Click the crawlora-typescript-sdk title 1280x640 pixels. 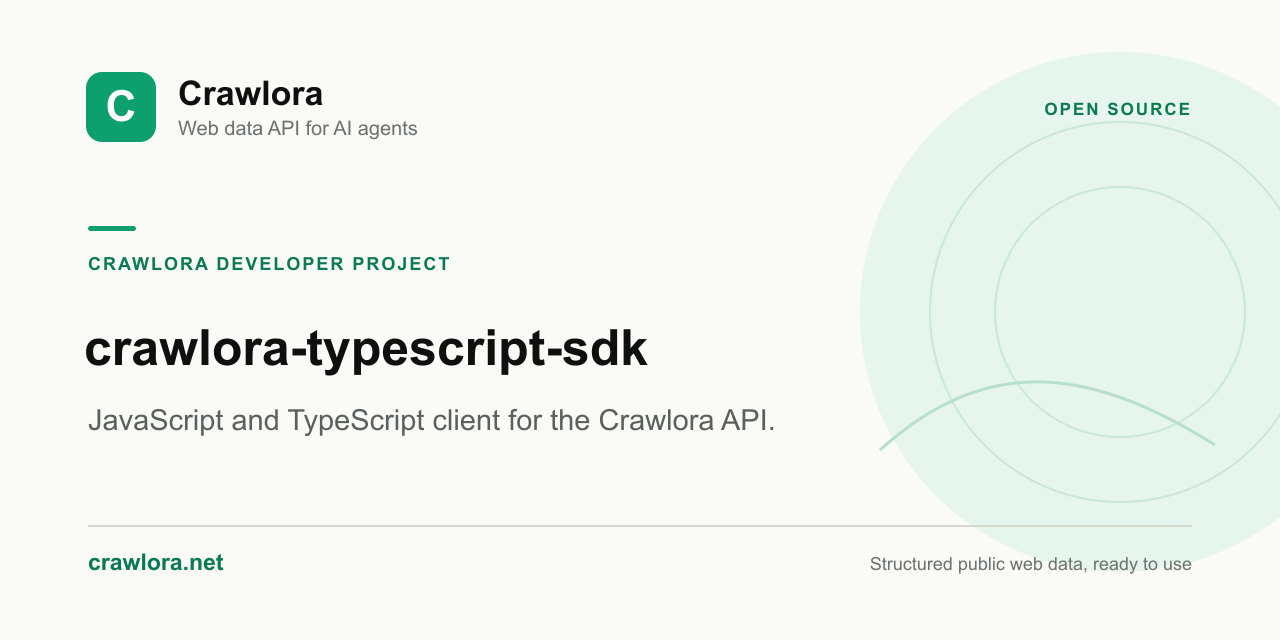(366, 350)
